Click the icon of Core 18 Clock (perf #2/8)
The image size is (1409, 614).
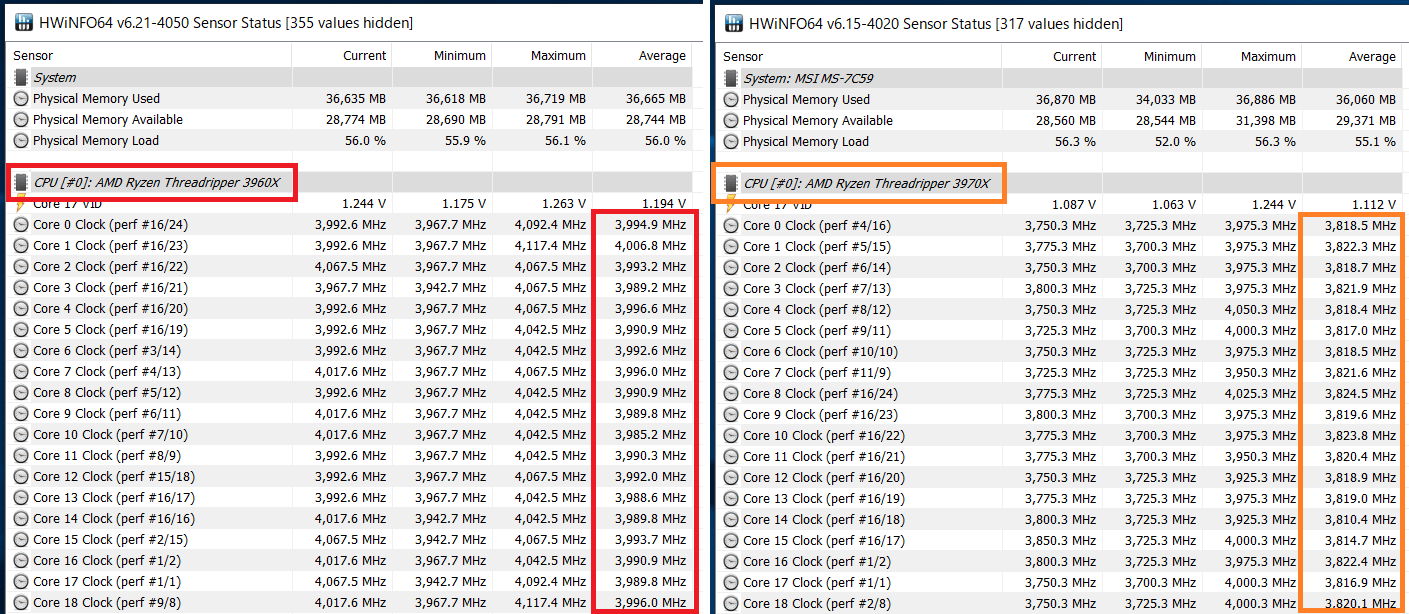point(731,603)
